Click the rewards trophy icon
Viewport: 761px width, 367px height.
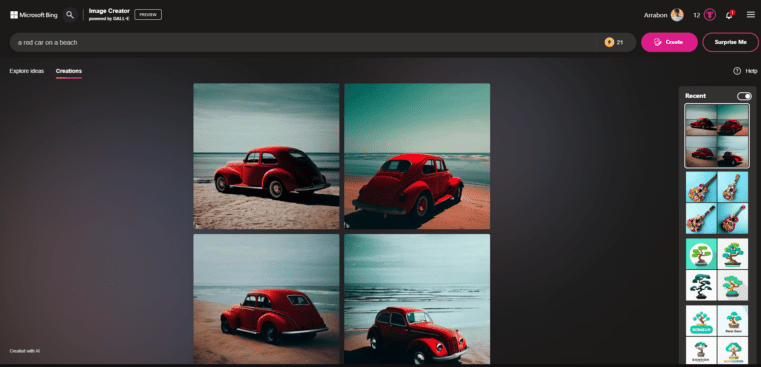click(x=710, y=15)
